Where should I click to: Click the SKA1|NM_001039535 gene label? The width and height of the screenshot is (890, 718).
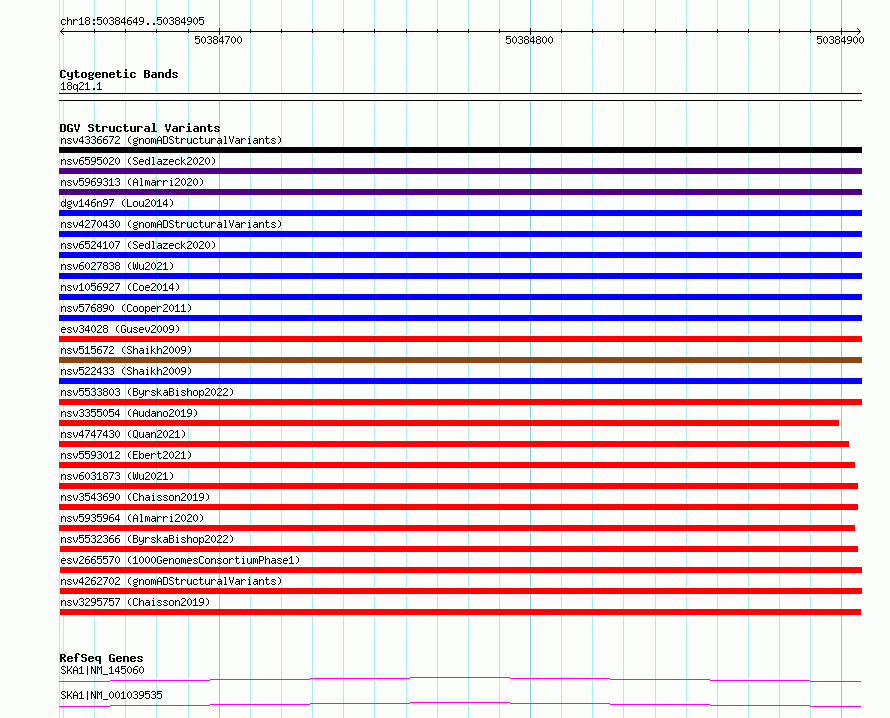tap(111, 695)
